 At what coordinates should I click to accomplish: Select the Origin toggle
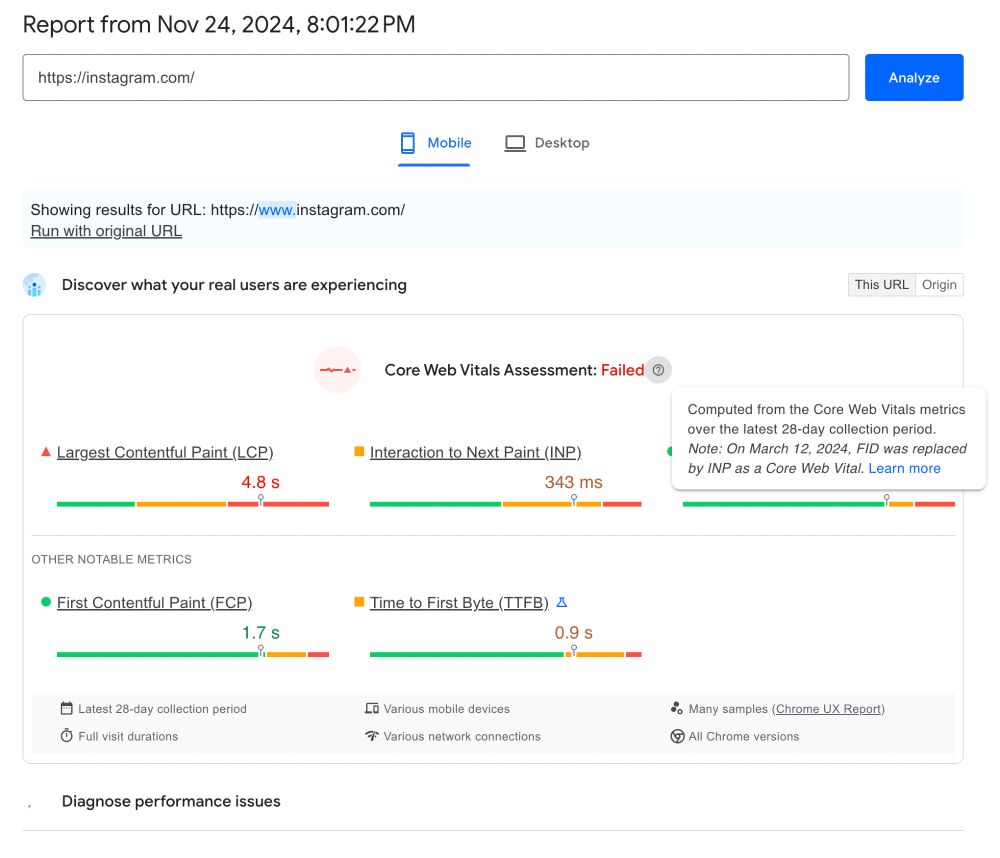(939, 285)
